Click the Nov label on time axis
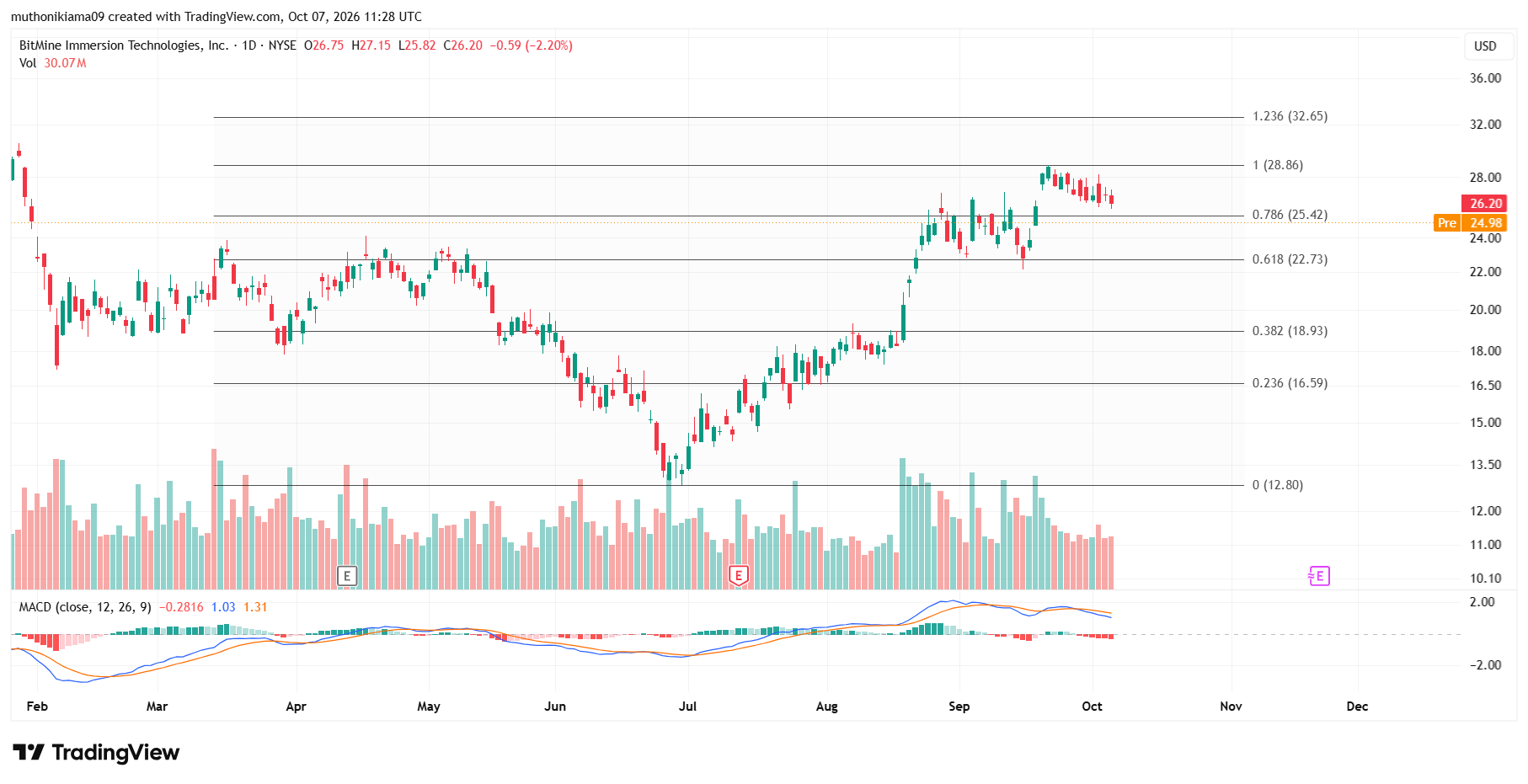The image size is (1528, 784). click(1231, 707)
